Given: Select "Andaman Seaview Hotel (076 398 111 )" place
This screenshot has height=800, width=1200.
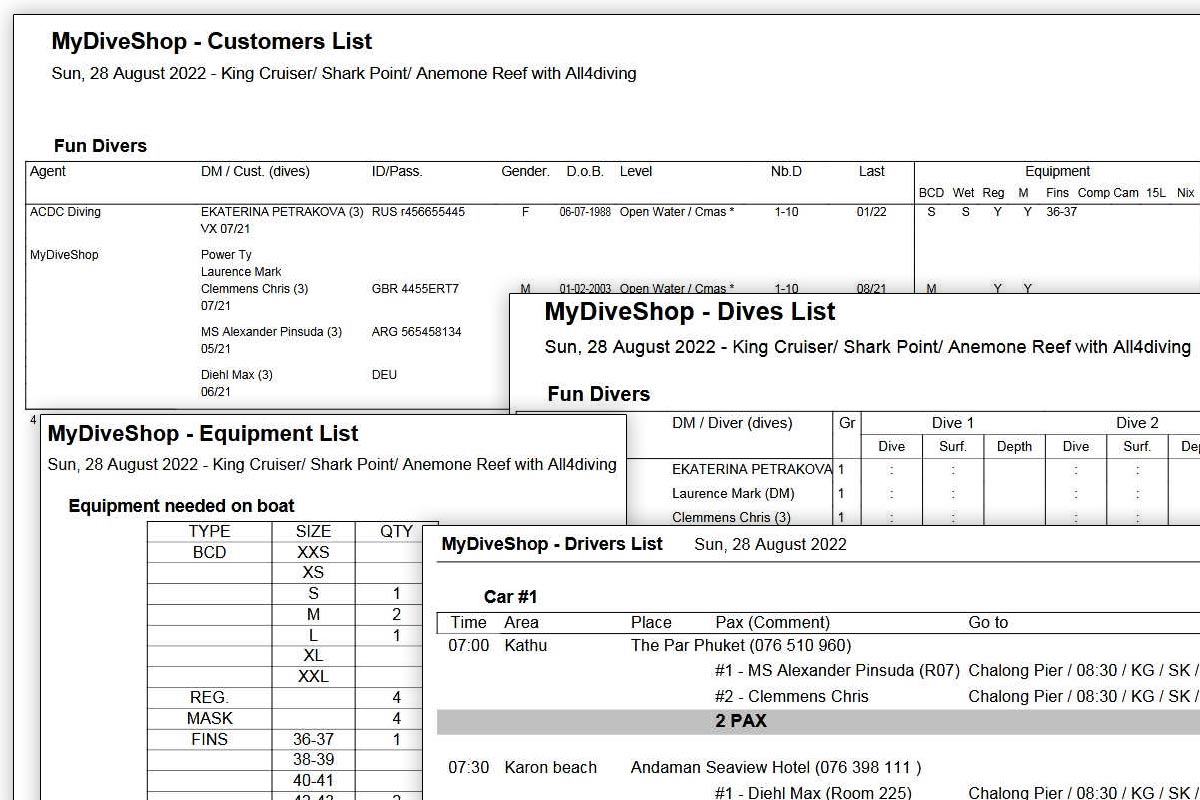Looking at the screenshot, I should [x=776, y=768].
